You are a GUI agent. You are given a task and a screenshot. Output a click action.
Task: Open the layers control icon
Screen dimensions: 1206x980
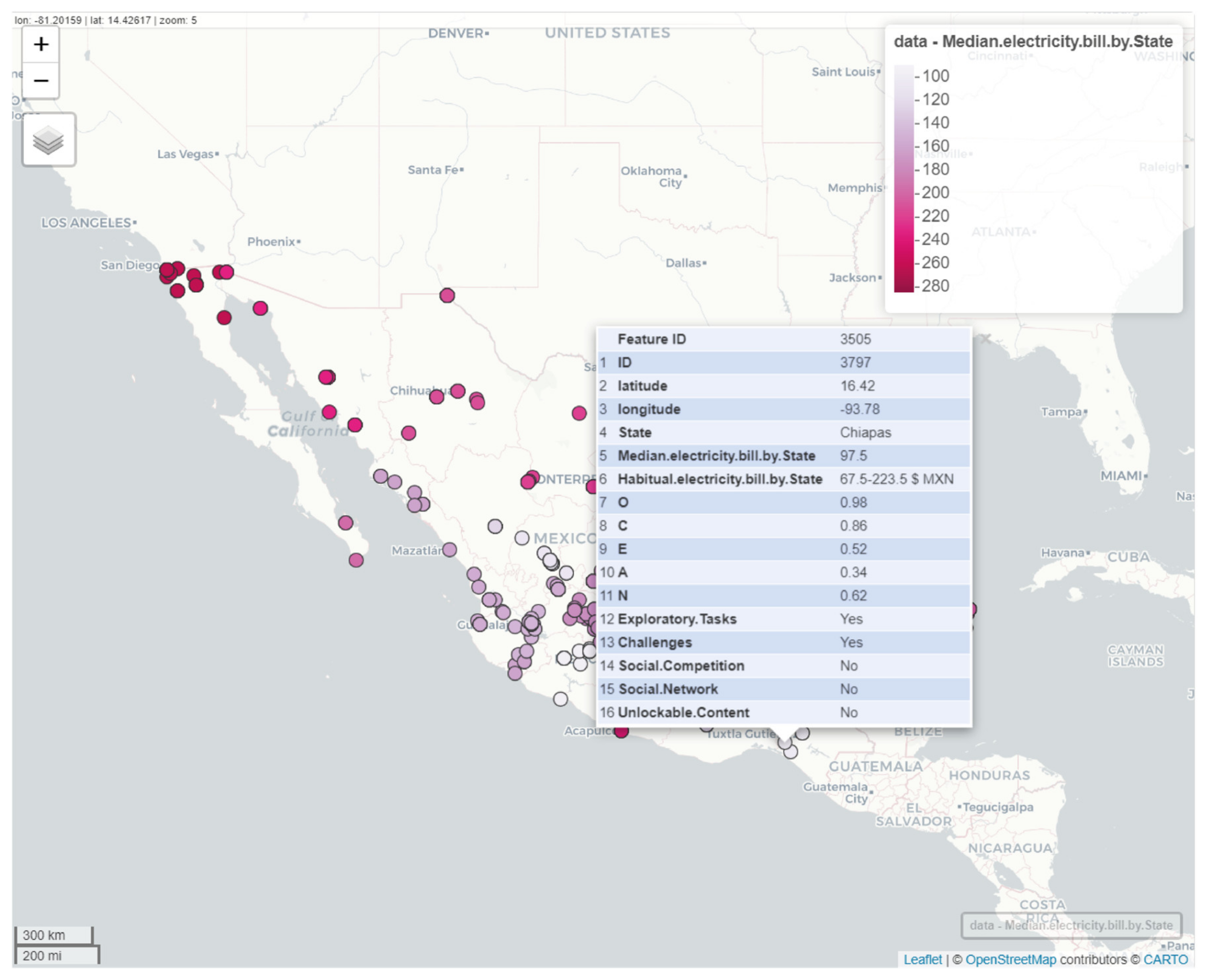(48, 139)
